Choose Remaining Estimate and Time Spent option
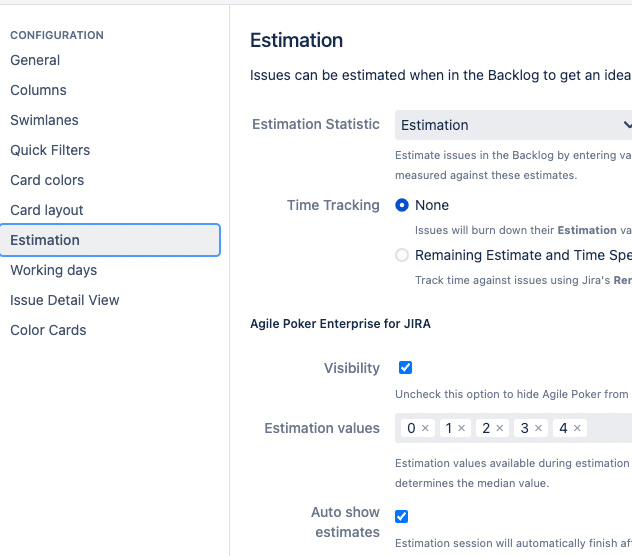 coord(402,255)
